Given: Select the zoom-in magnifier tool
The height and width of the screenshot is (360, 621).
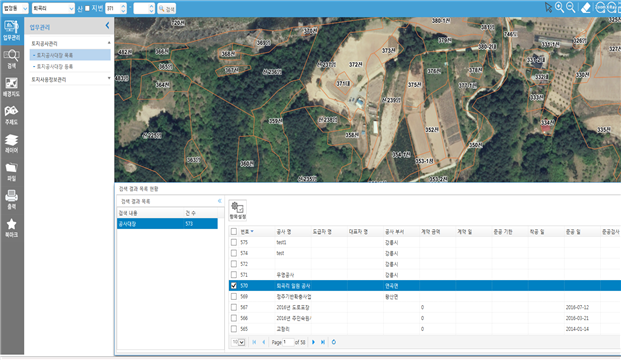Looking at the screenshot, I should click(x=559, y=8).
